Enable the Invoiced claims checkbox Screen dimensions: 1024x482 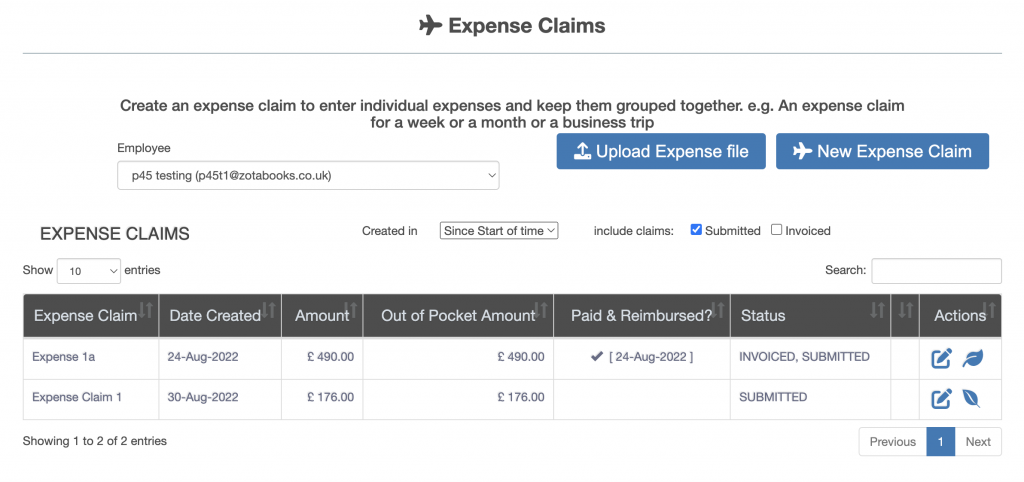point(776,230)
